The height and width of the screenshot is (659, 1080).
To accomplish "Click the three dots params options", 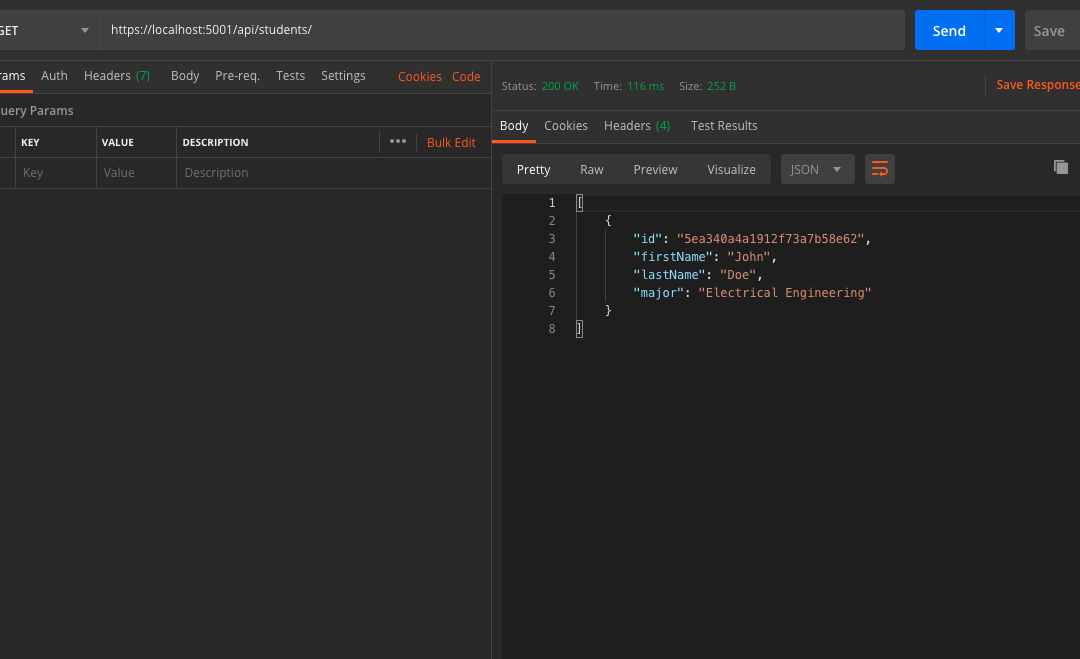I will click(398, 142).
